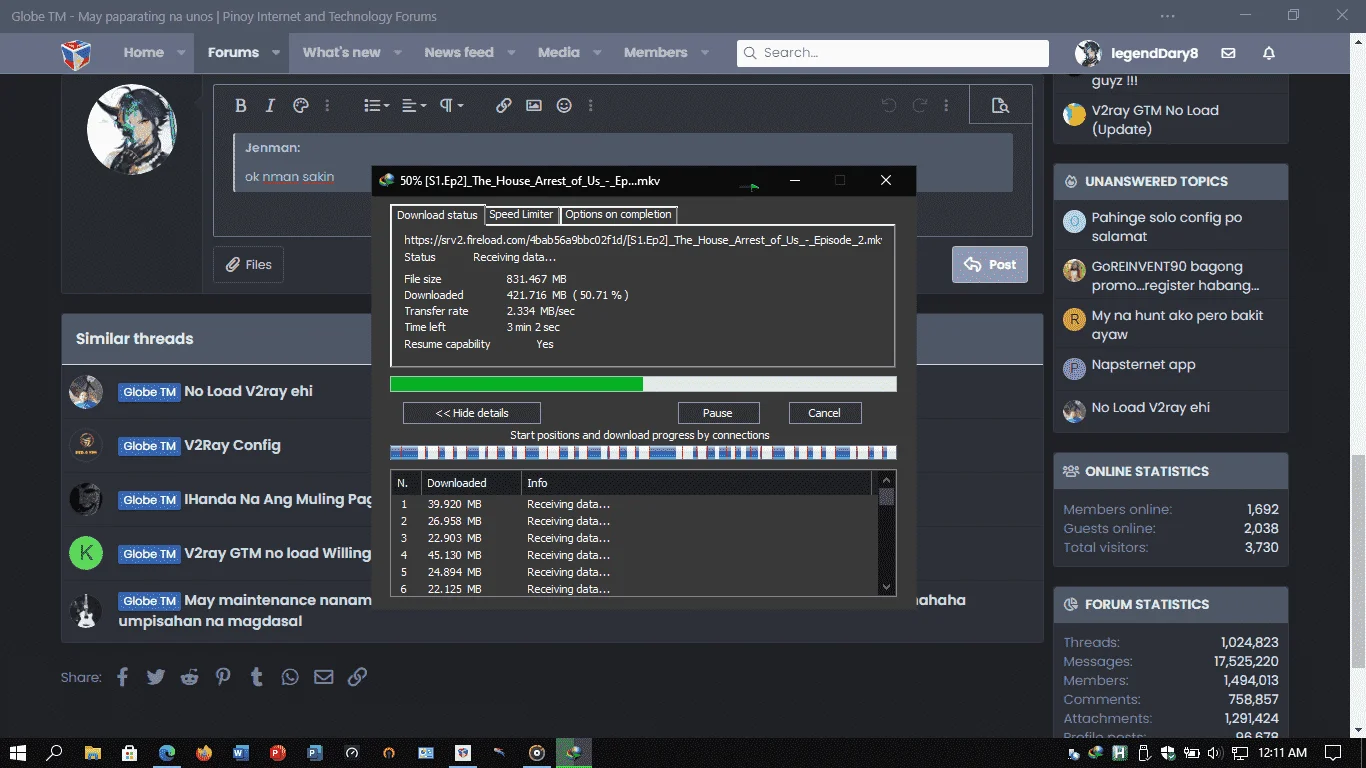This screenshot has height=768, width=1366.
Task: Share thread on Reddit
Action: (x=189, y=677)
